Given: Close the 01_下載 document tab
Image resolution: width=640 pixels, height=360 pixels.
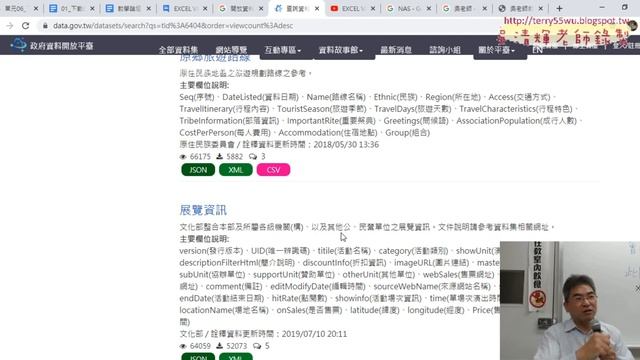Looking at the screenshot, I should [x=92, y=8].
